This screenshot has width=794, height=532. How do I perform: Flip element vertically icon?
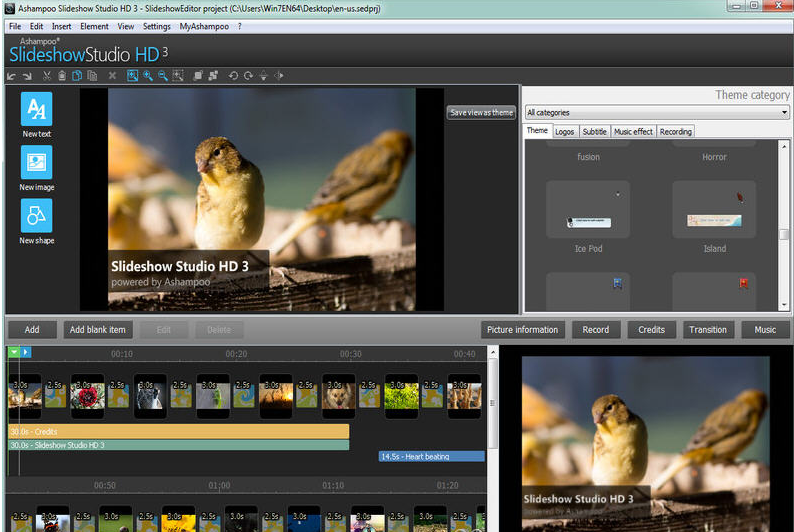tap(263, 76)
